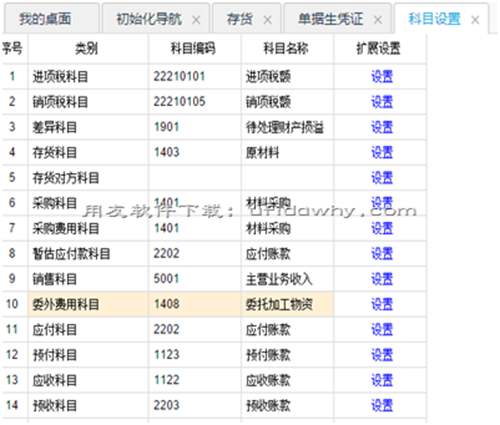Click the code cell 1403
The height and width of the screenshot is (425, 500).
[195, 153]
